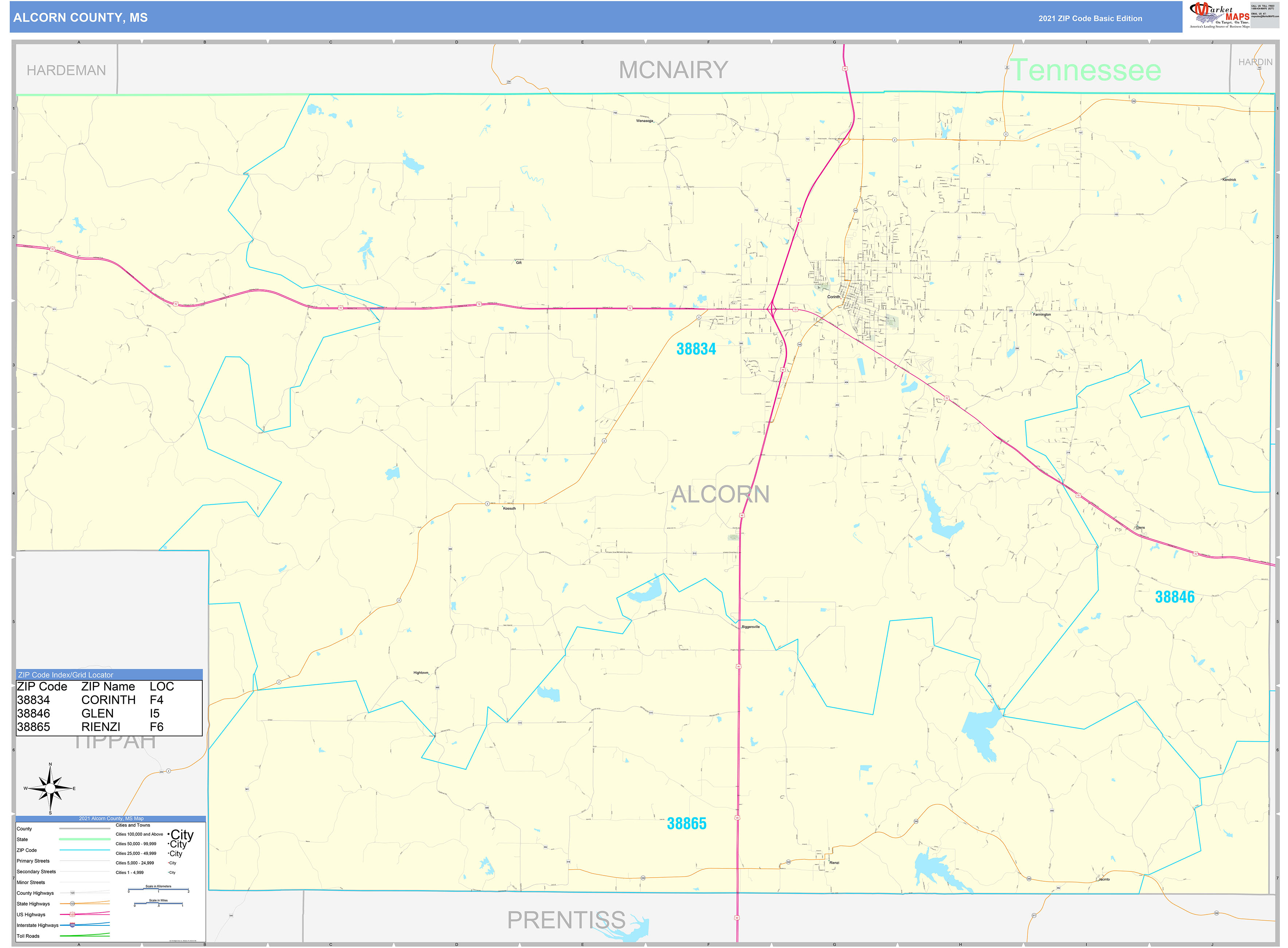Click the cyan 38865 ZIP label on map
1288x948 pixels.
[x=686, y=823]
